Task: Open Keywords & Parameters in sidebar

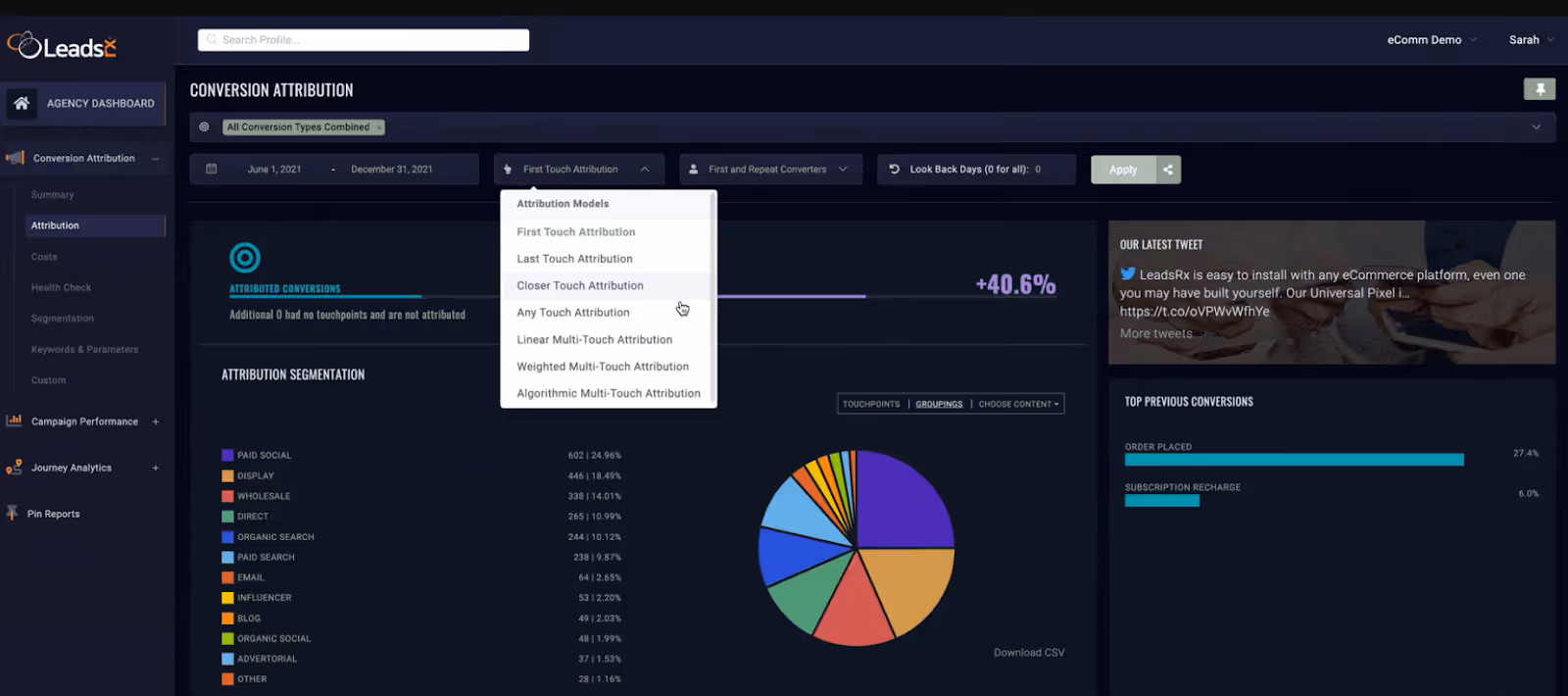Action: (x=84, y=349)
